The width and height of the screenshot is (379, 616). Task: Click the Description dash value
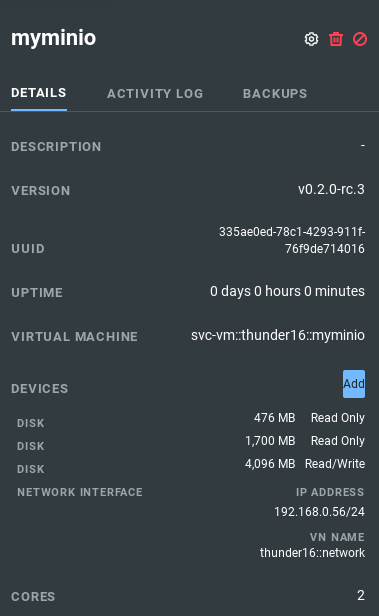click(x=363, y=146)
